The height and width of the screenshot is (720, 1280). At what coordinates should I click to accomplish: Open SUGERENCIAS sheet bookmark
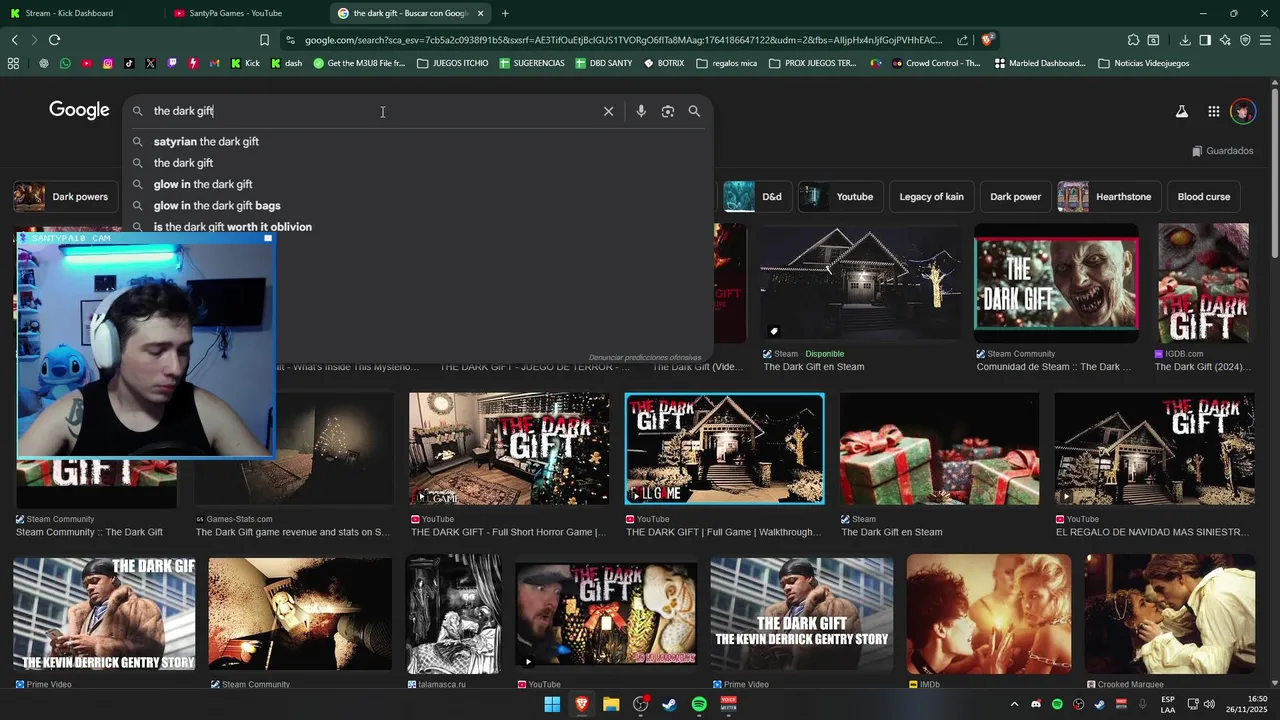(x=531, y=63)
